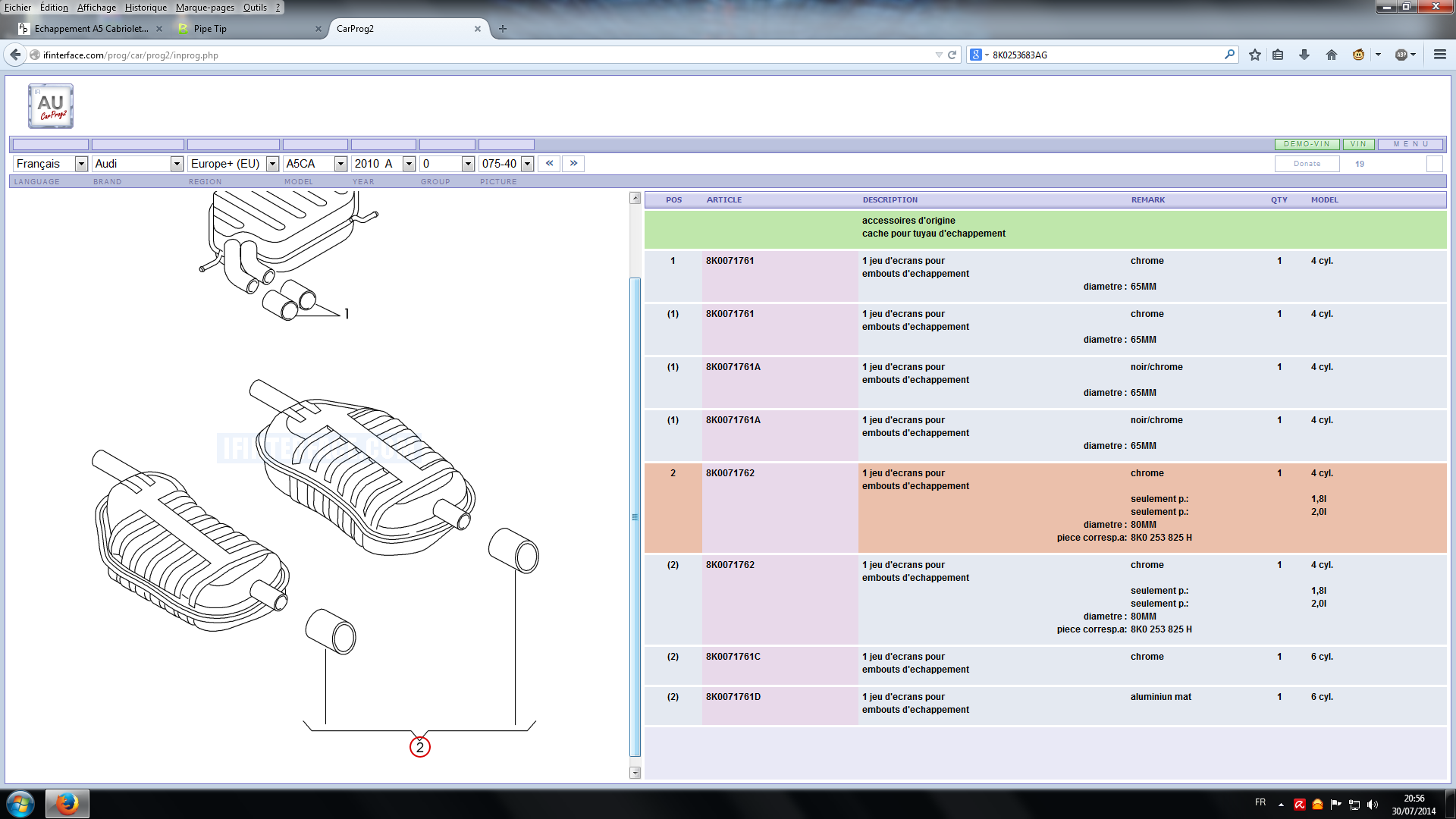Open the 075-40 picture dropdown
The width and height of the screenshot is (1456, 819).
527,164
